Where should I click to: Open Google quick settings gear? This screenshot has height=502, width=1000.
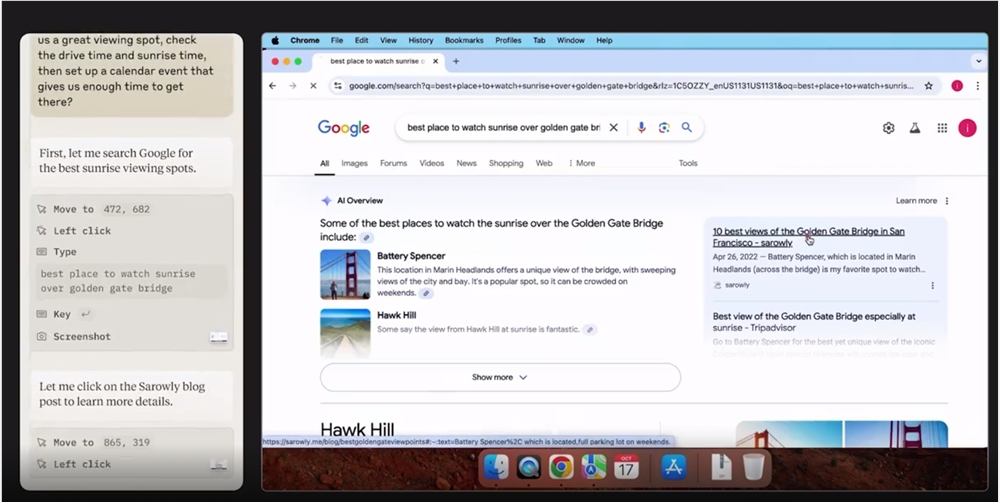click(888, 128)
